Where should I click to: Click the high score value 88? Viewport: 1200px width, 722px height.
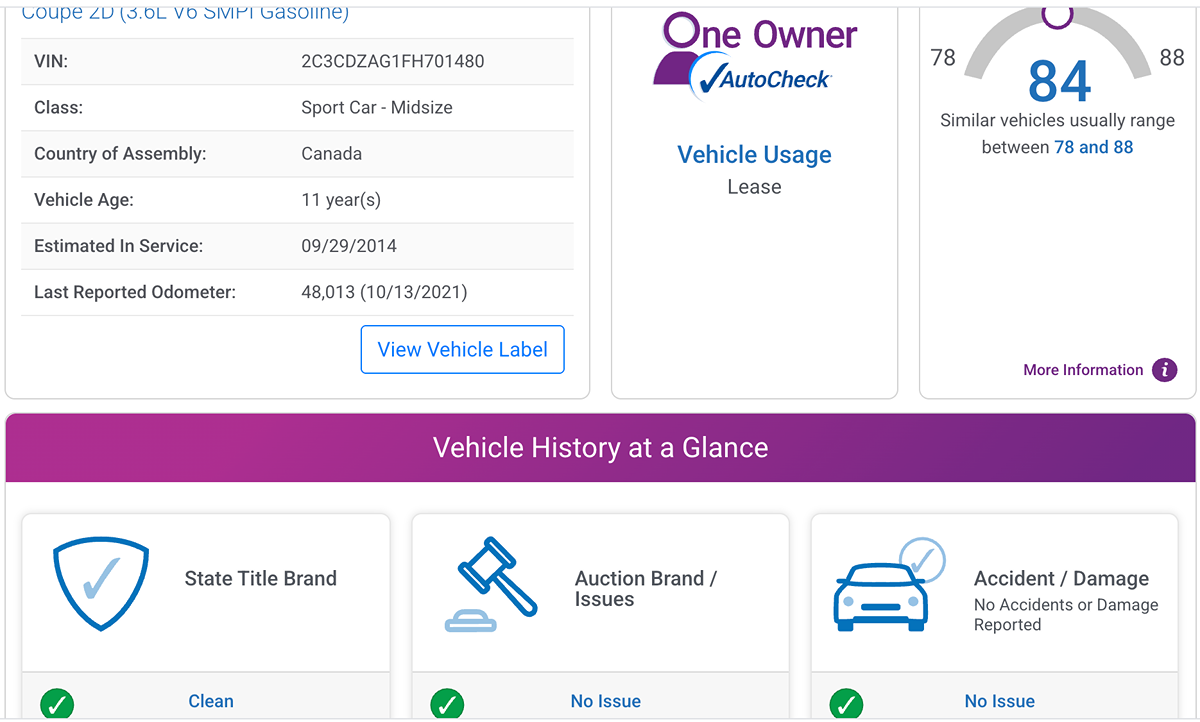(x=1172, y=58)
